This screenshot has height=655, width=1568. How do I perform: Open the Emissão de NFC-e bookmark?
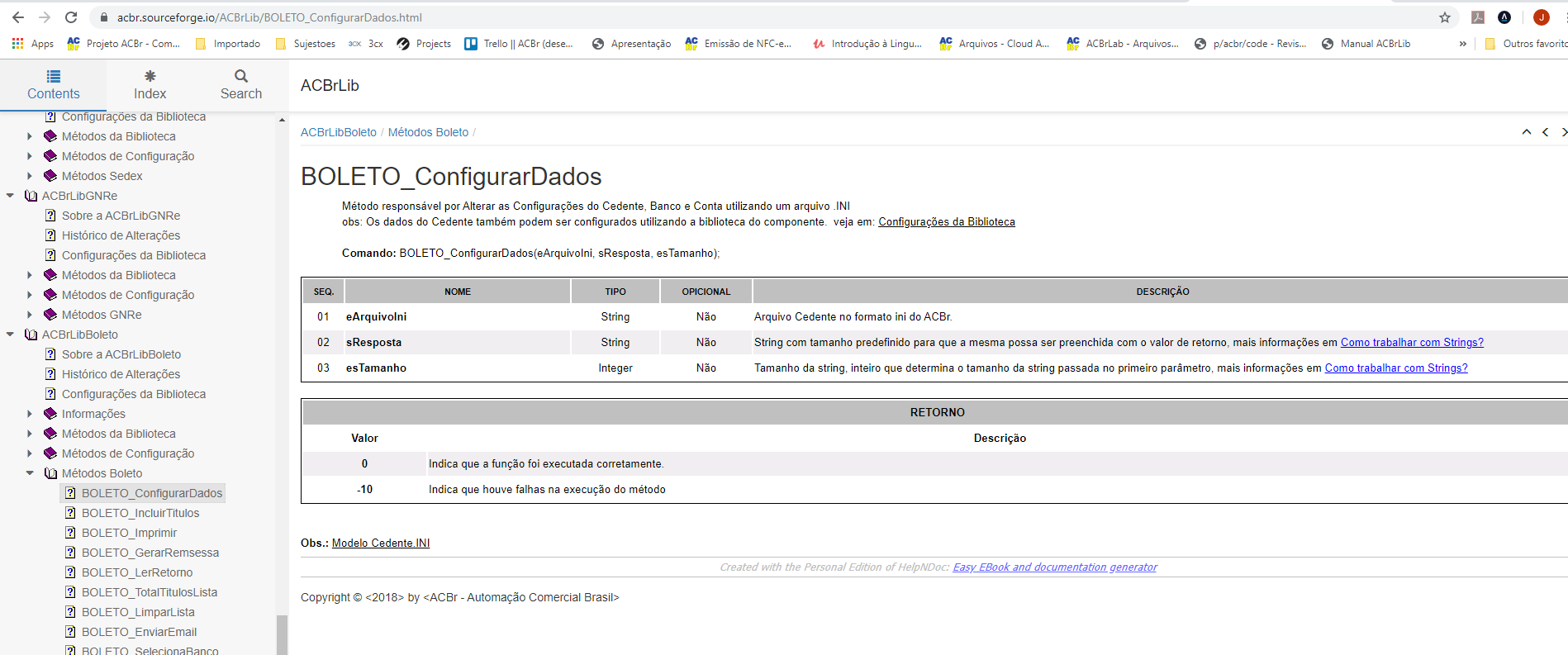point(739,44)
